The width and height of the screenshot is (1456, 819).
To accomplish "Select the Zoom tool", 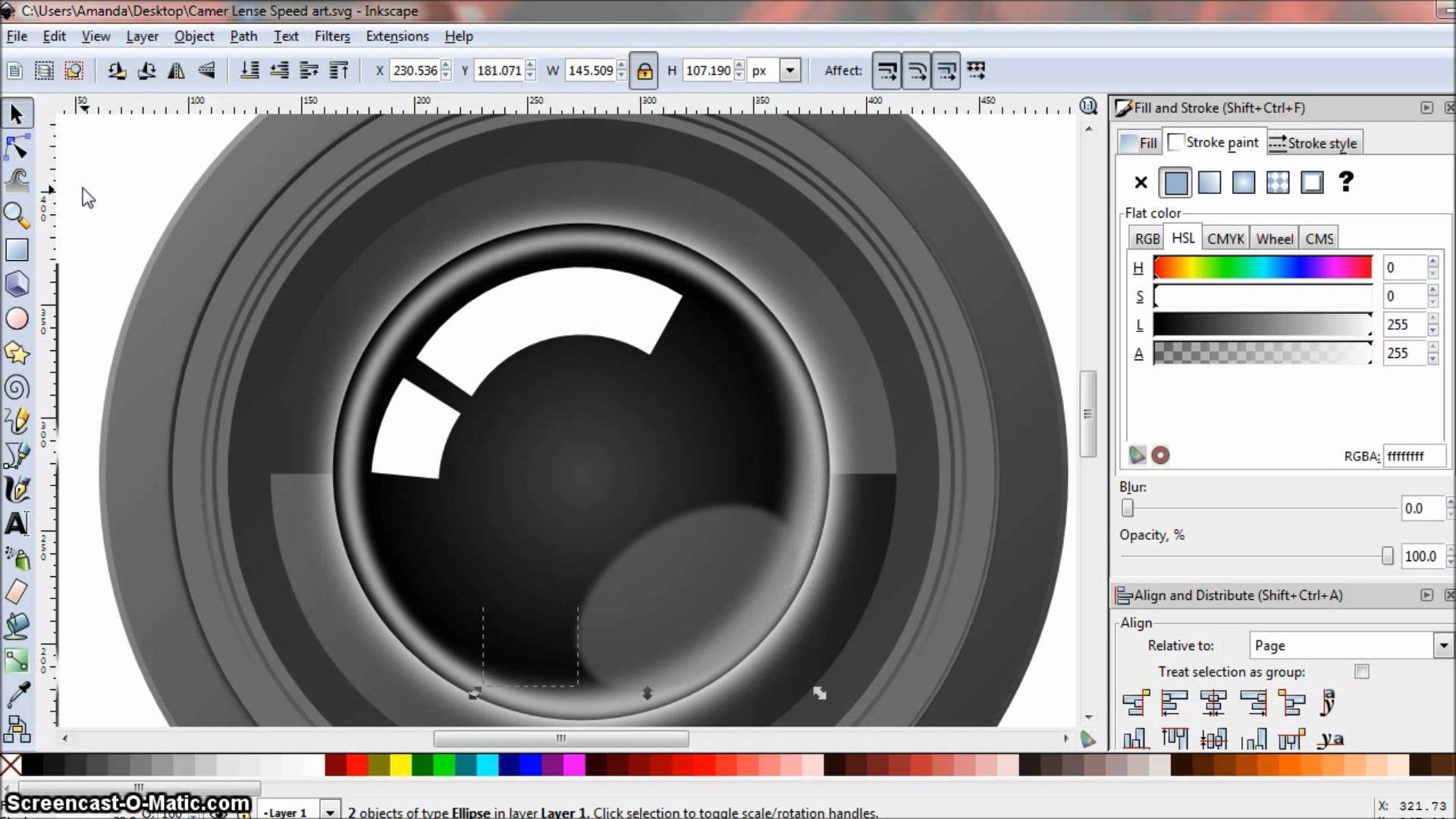I will 17,215.
